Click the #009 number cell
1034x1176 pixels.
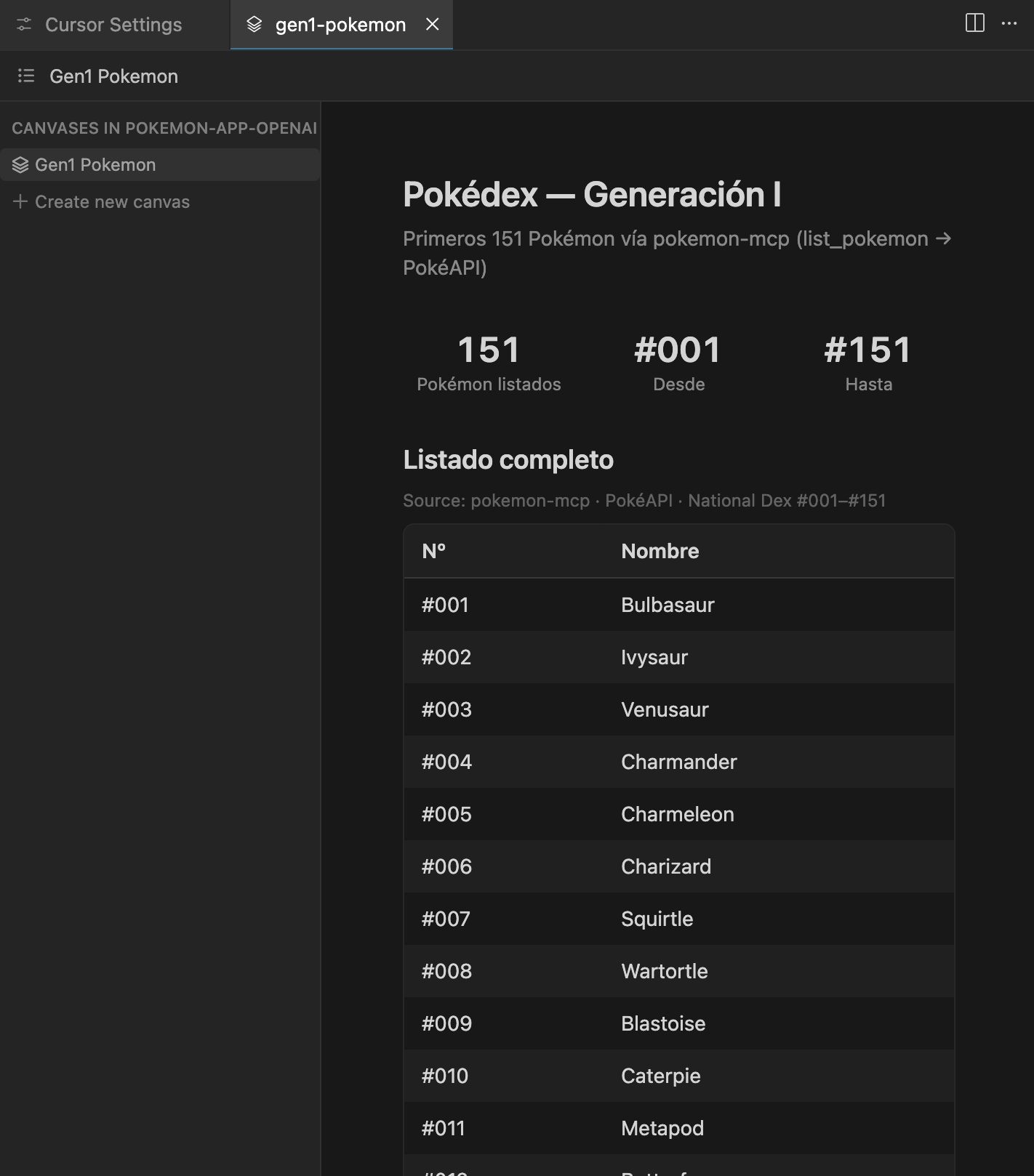pyautogui.click(x=446, y=1023)
